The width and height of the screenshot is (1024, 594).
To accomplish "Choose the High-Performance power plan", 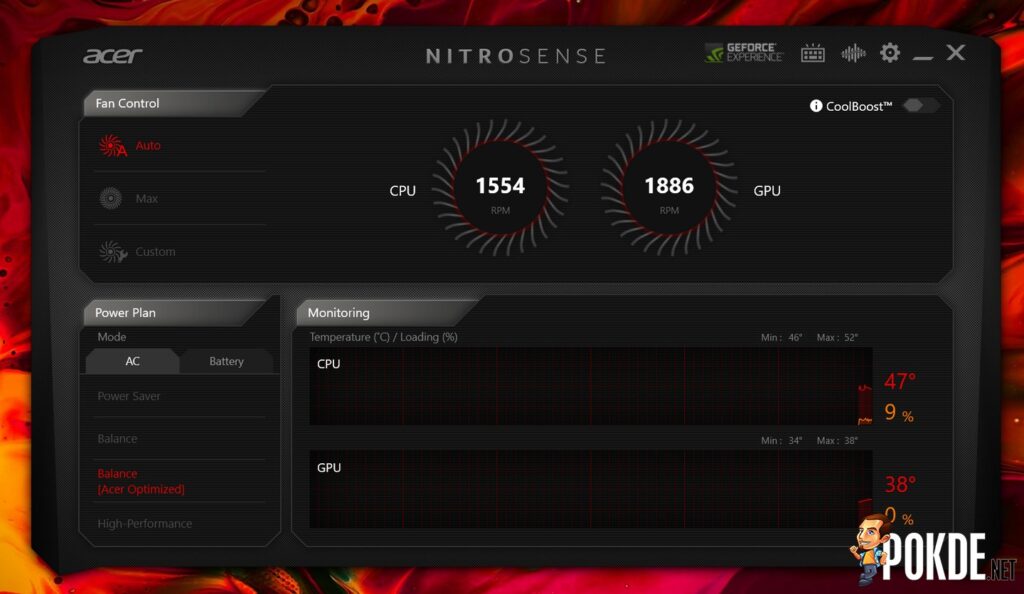I will [145, 524].
